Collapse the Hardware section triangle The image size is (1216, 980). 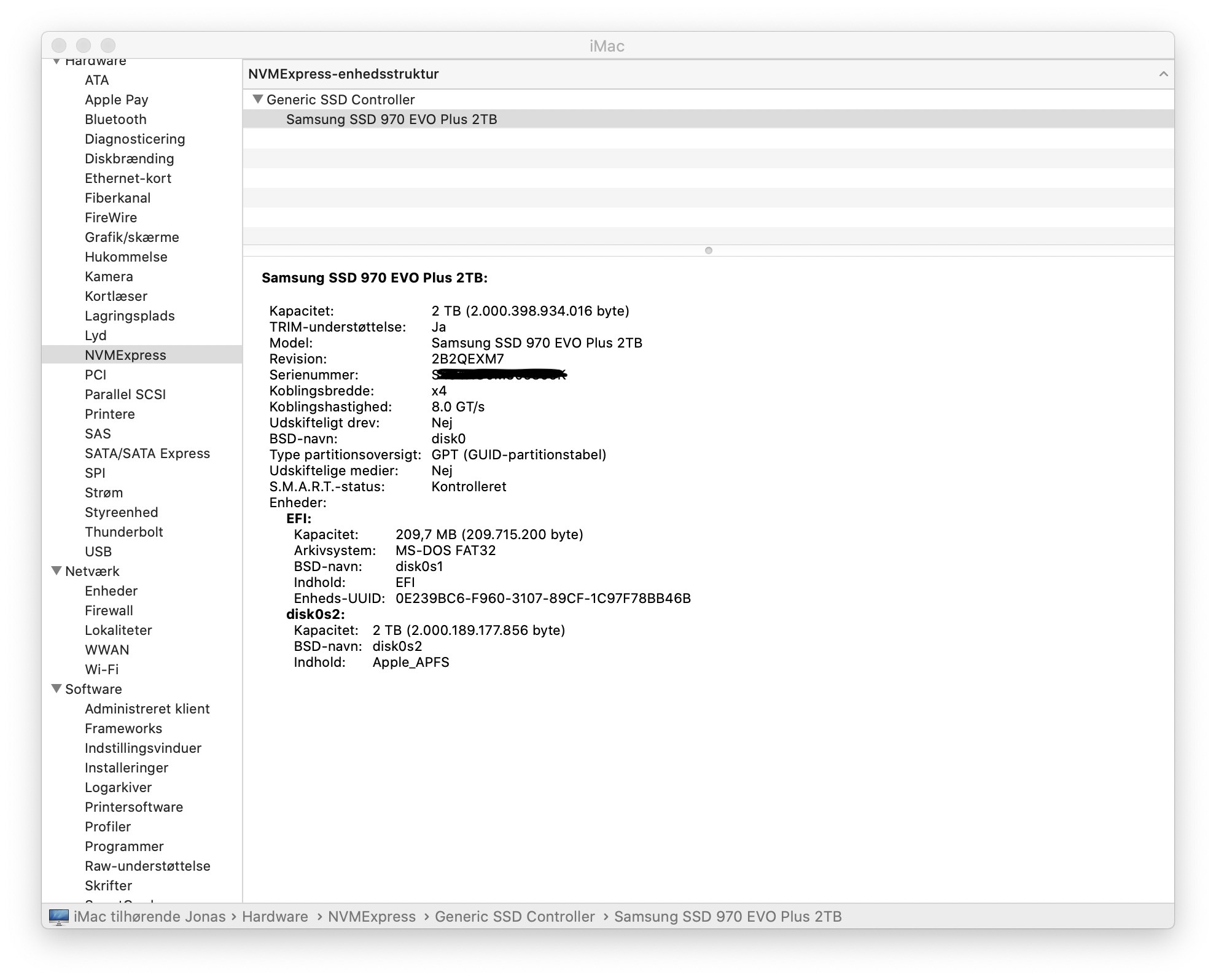point(57,61)
